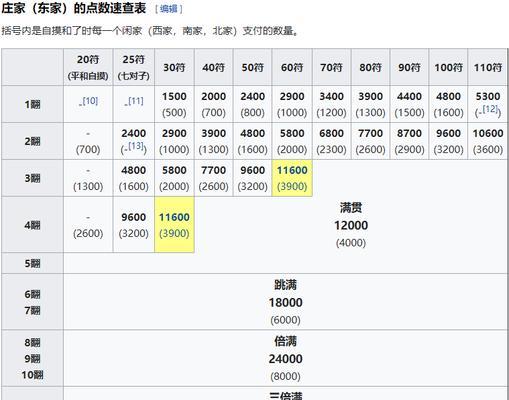The width and height of the screenshot is (509, 400).
Task: Click the 倍满 24000 cell
Action: [x=285, y=358]
